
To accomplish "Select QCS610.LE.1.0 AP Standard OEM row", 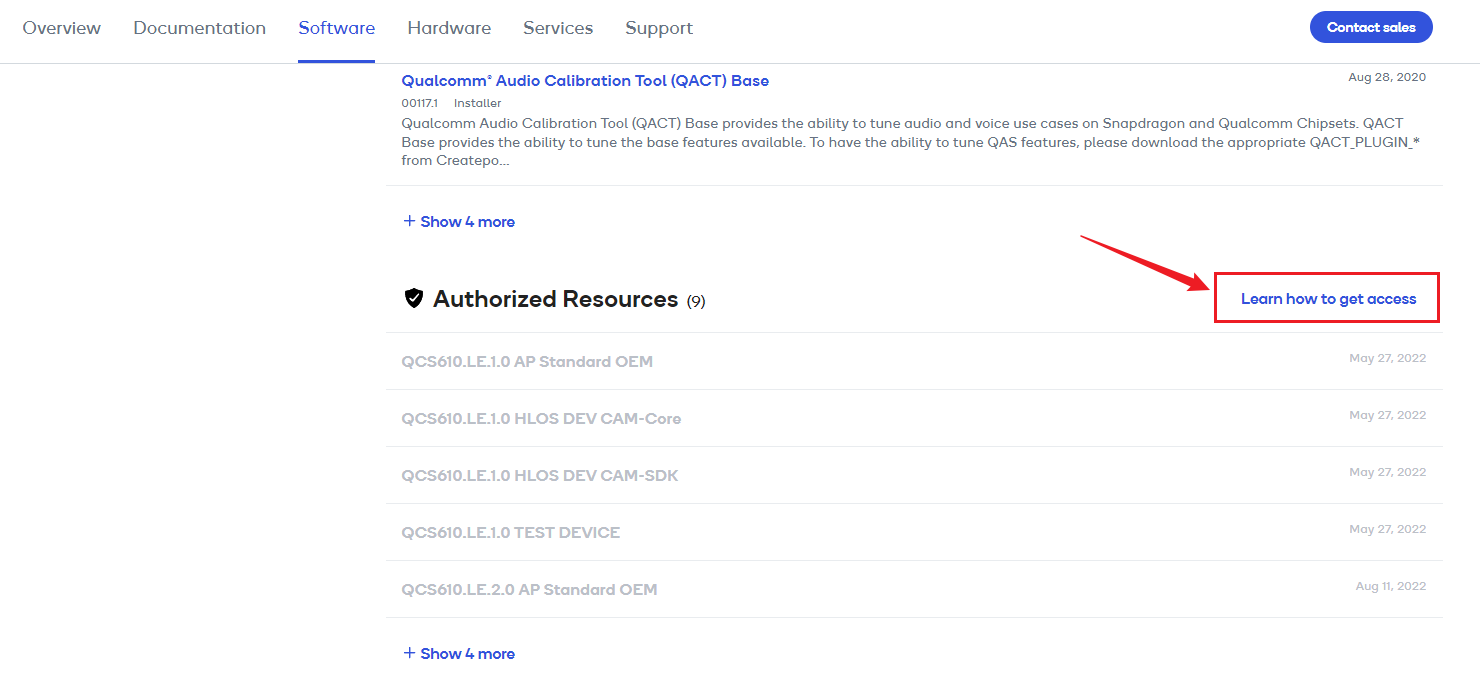I will (x=914, y=361).
